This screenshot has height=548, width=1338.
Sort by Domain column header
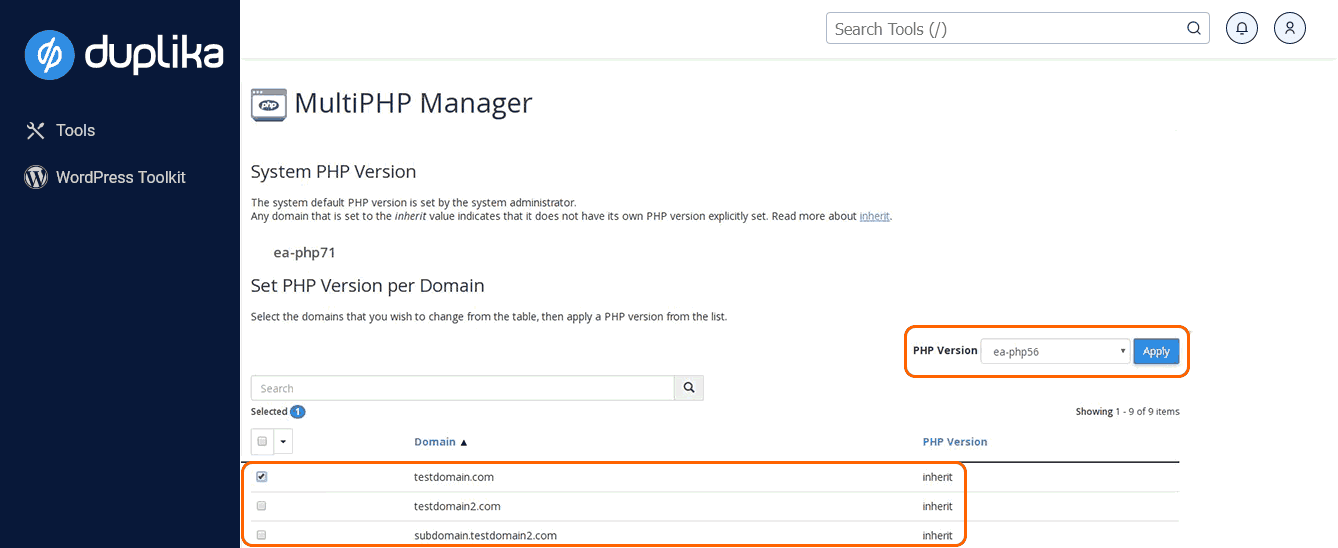pos(441,441)
